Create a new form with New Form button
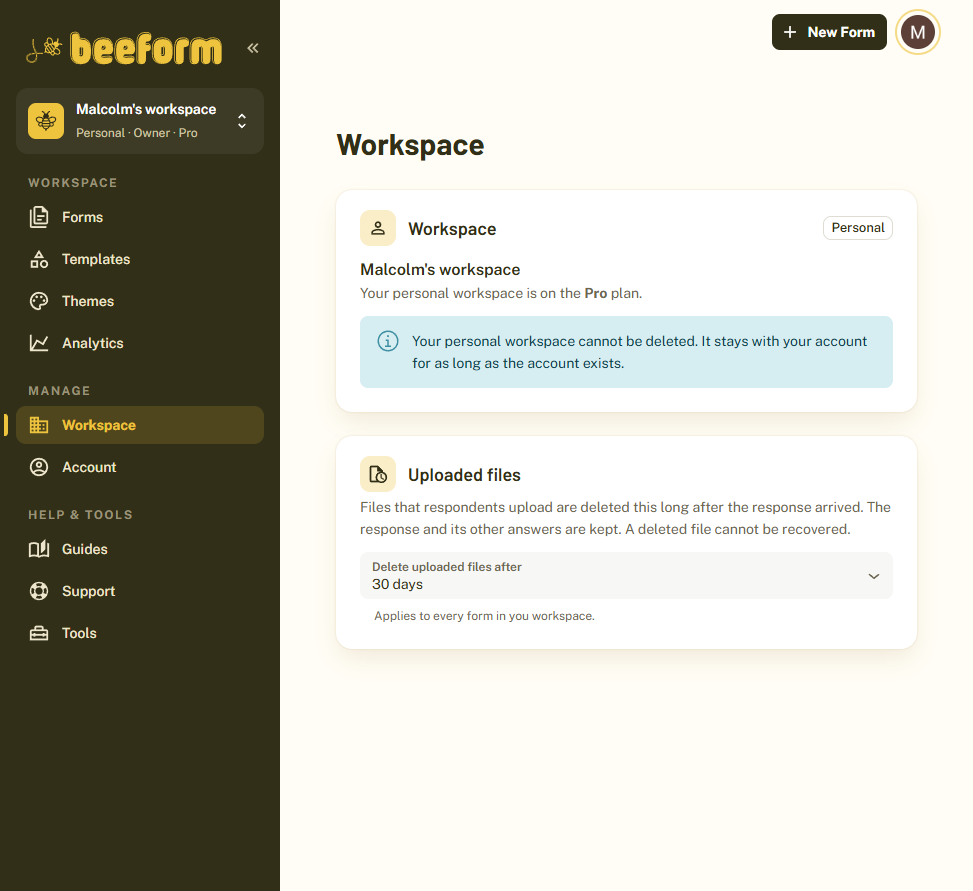 (x=829, y=32)
